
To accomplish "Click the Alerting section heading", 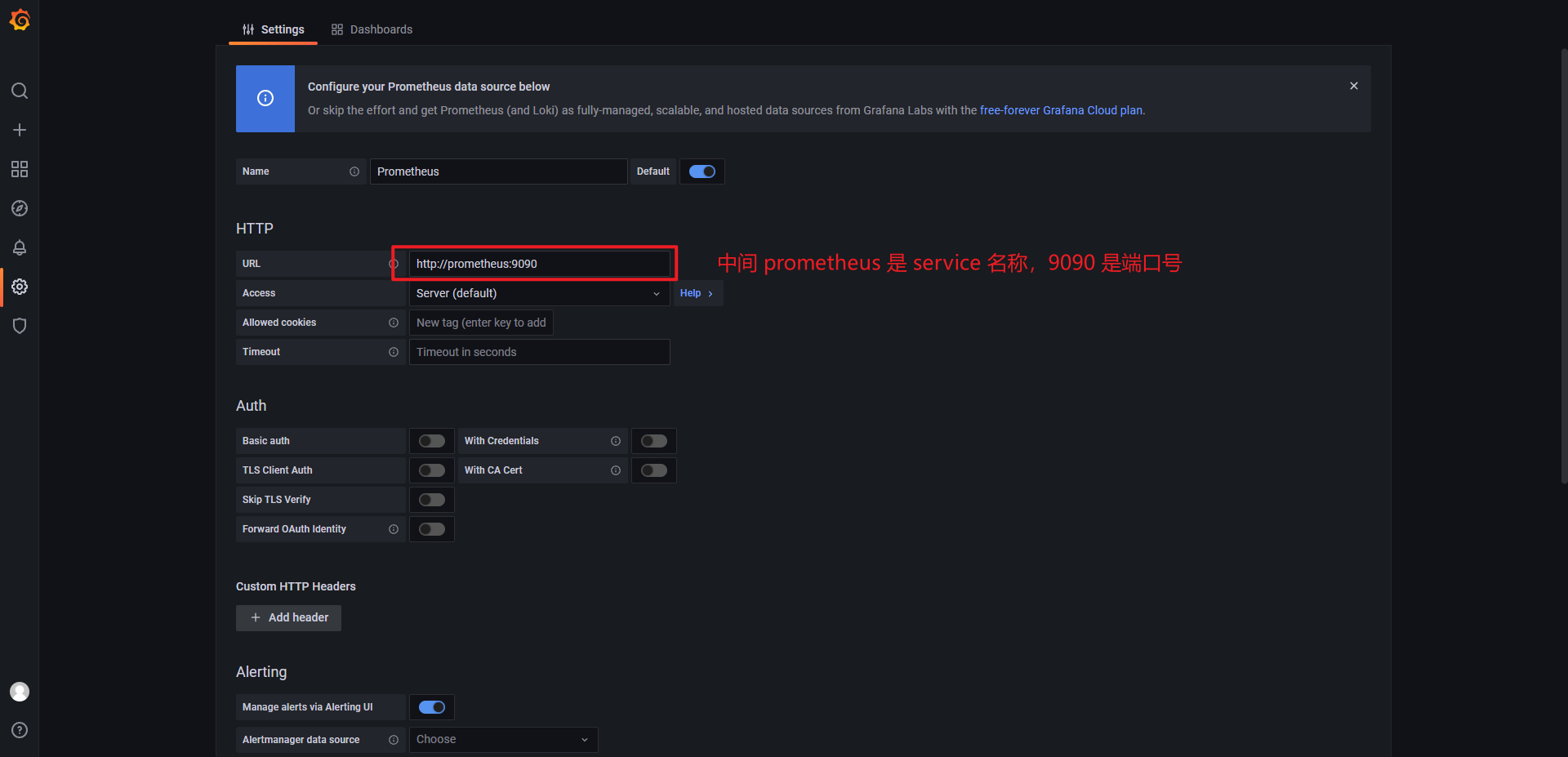I will pyautogui.click(x=261, y=672).
